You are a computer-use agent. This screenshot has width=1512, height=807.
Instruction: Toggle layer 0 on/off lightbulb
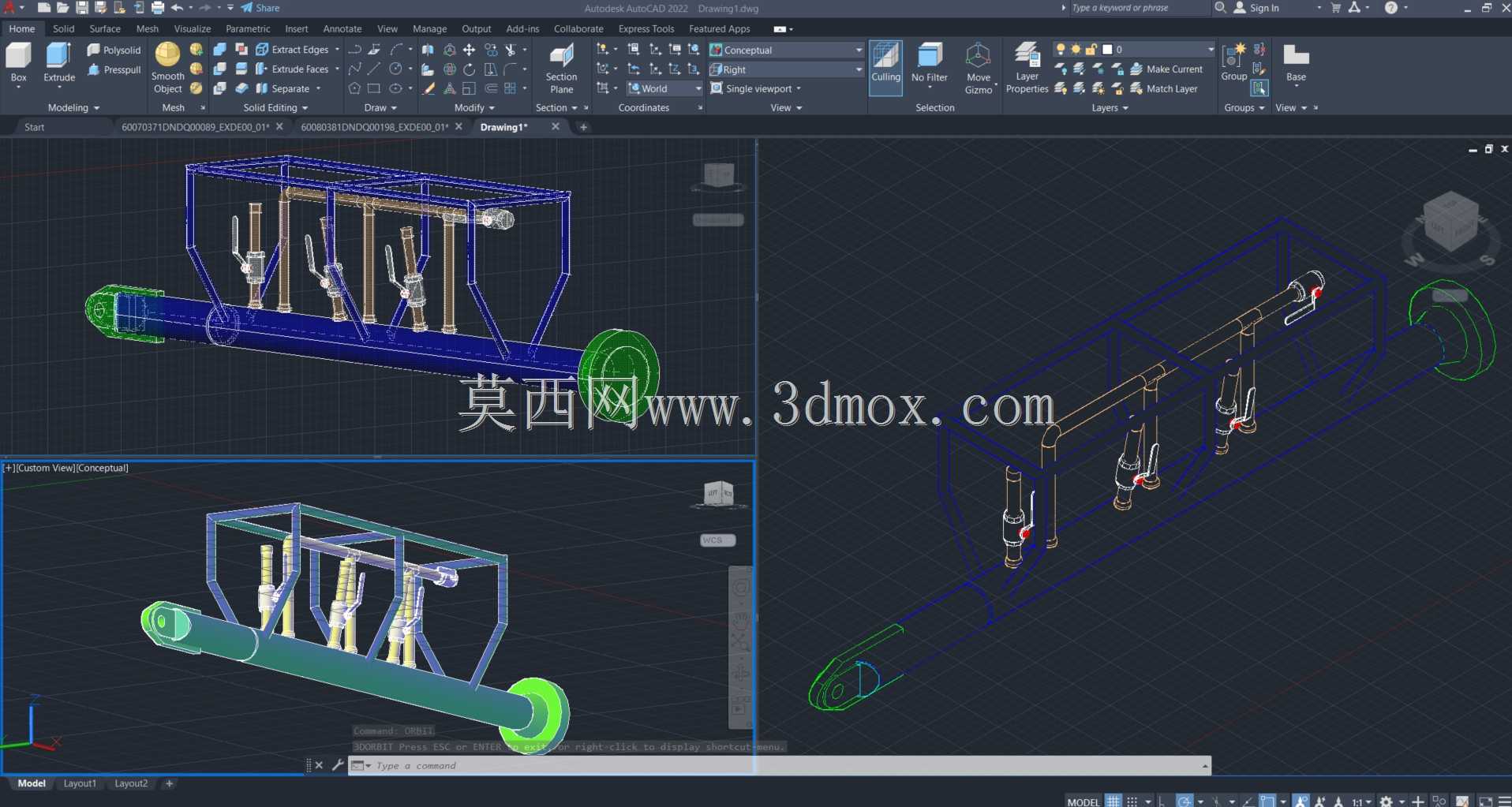coord(1061,49)
